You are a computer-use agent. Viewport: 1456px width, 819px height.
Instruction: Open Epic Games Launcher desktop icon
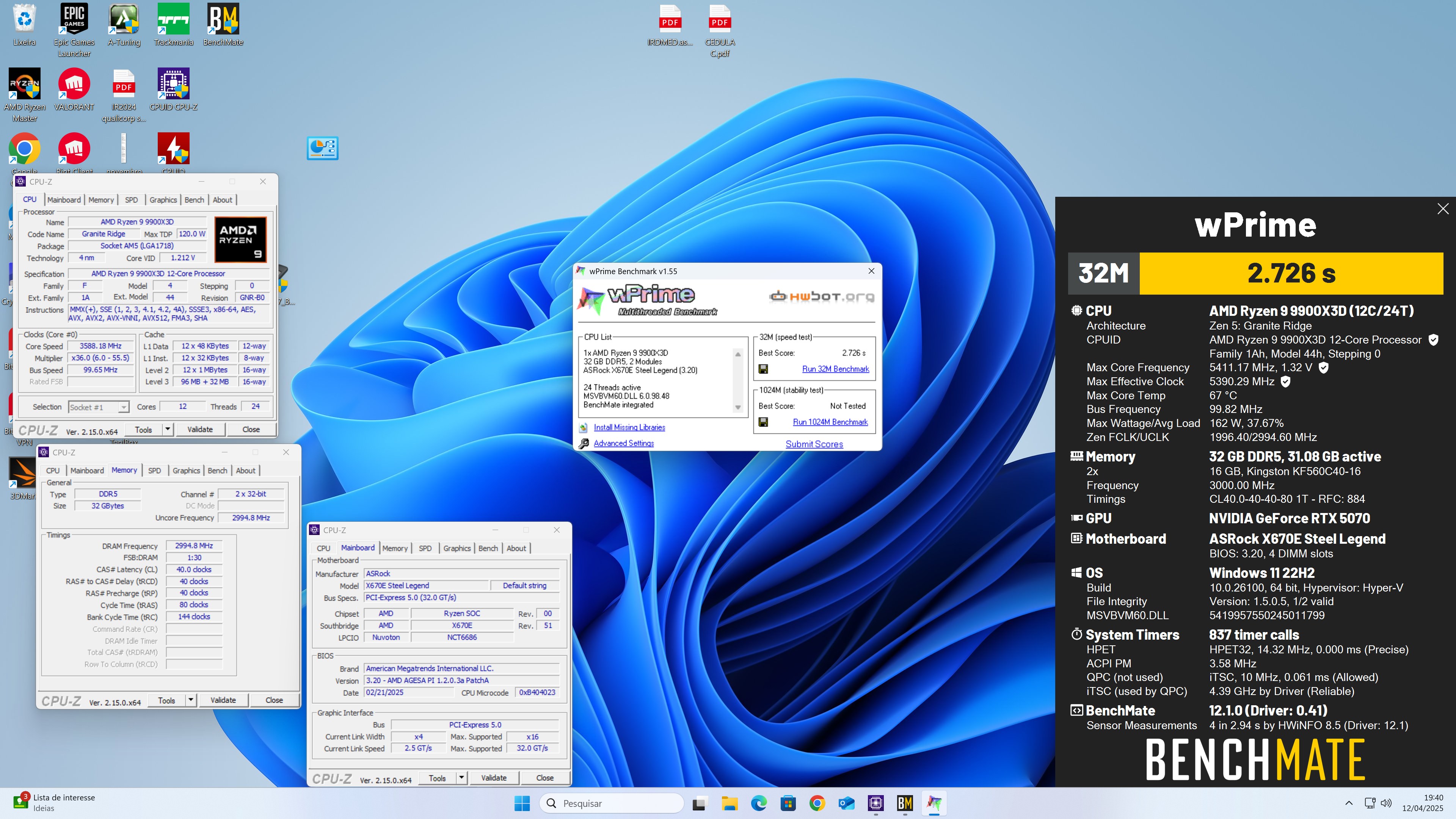(74, 30)
